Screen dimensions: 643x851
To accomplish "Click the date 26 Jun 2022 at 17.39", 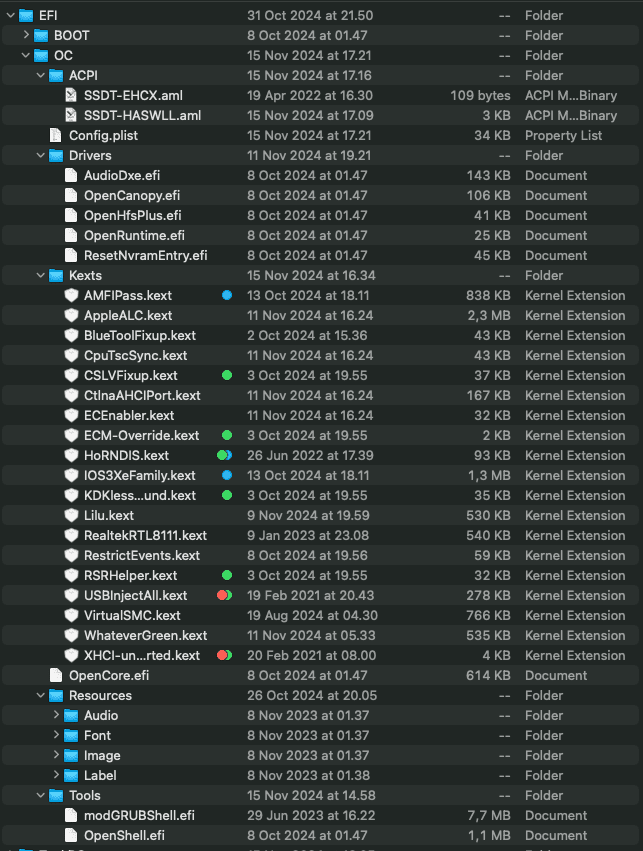I will pos(310,455).
